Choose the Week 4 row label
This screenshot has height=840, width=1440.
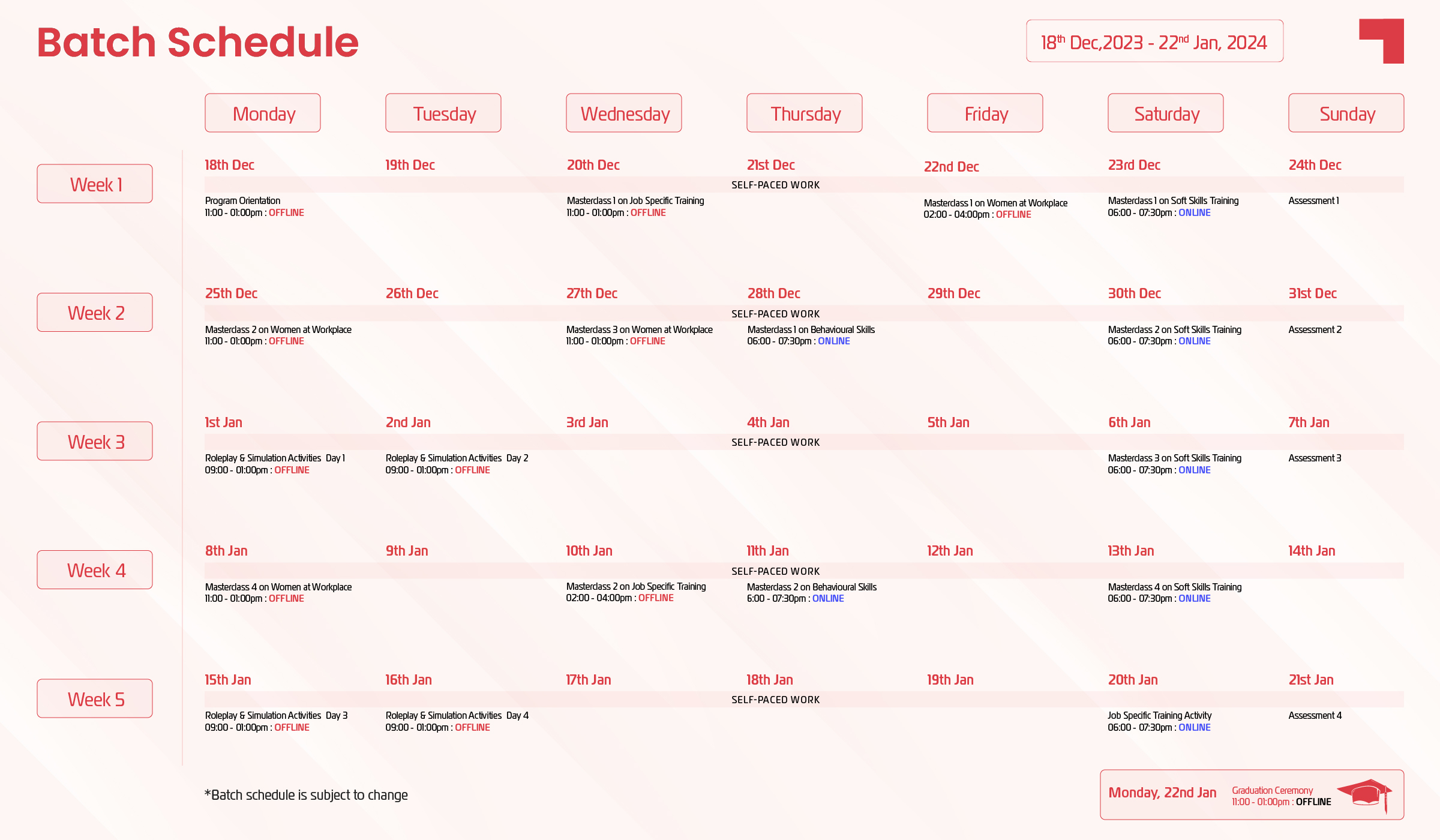pos(95,570)
